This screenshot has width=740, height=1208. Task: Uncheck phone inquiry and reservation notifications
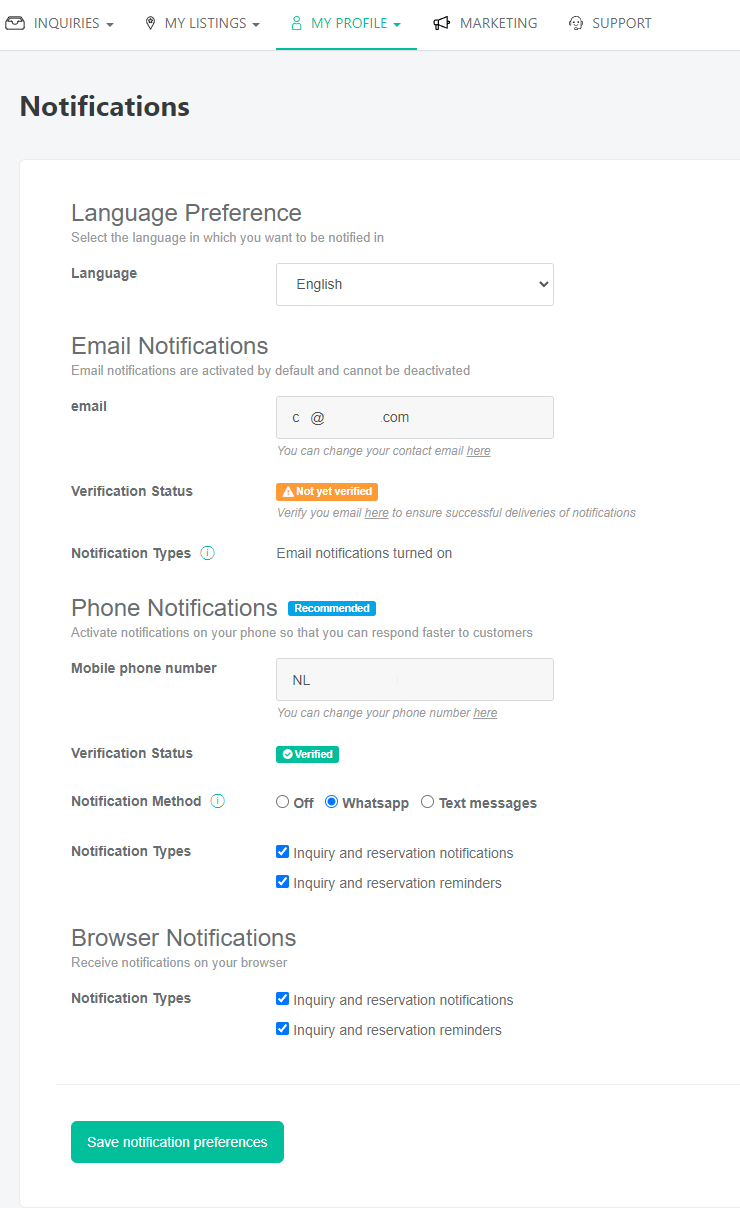pos(282,851)
